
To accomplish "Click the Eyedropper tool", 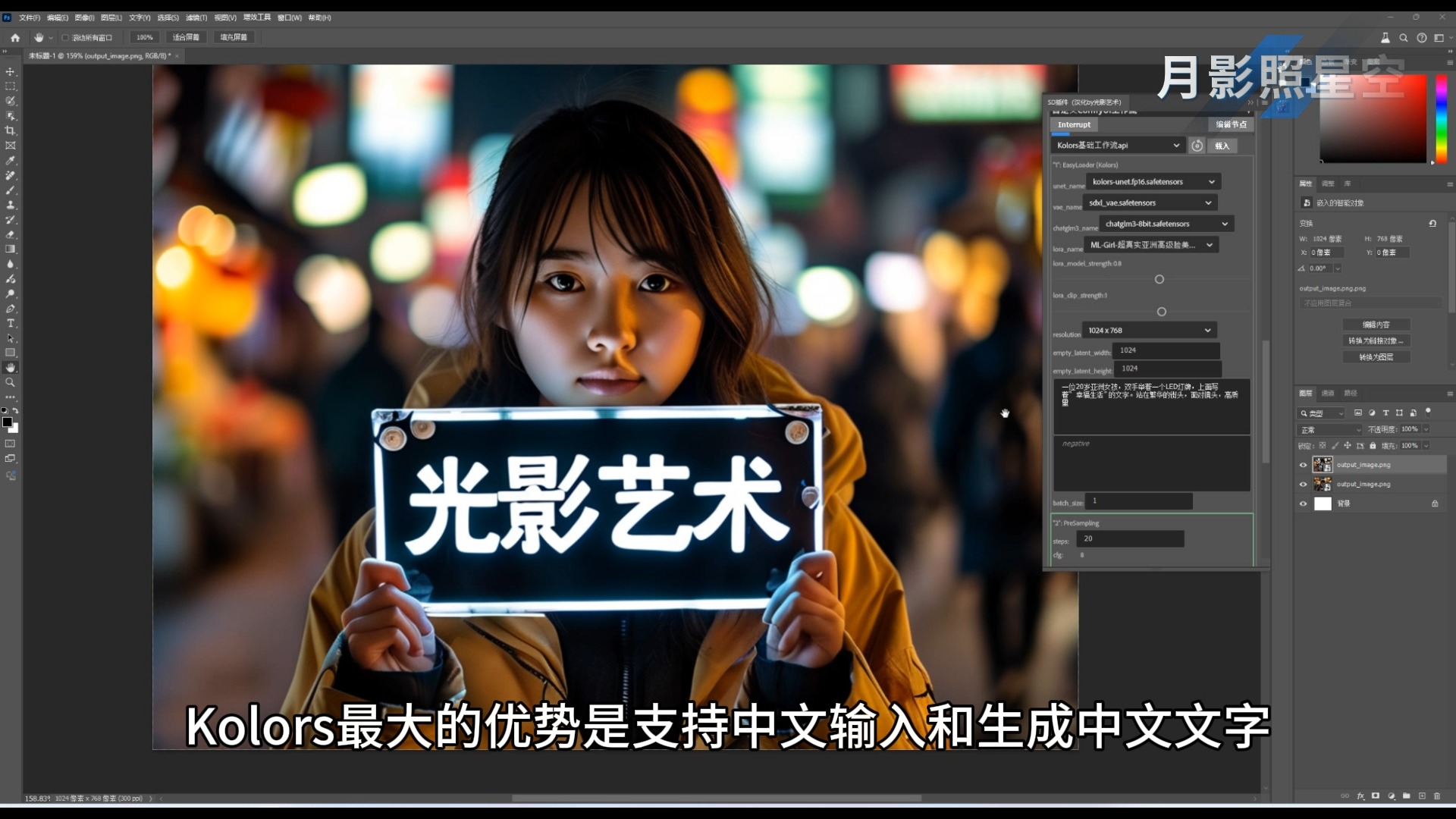I will tap(11, 159).
